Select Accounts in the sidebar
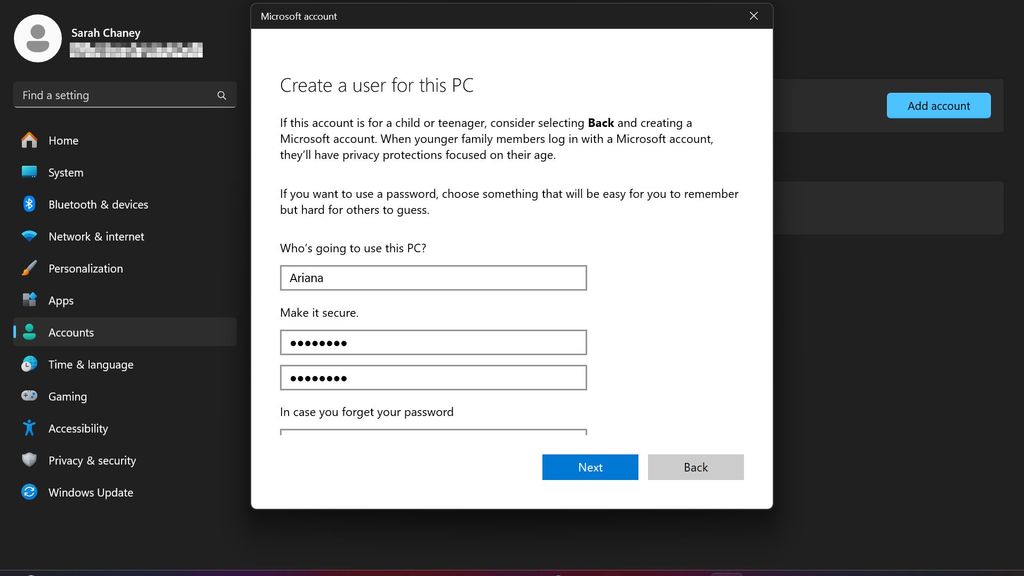 point(70,332)
